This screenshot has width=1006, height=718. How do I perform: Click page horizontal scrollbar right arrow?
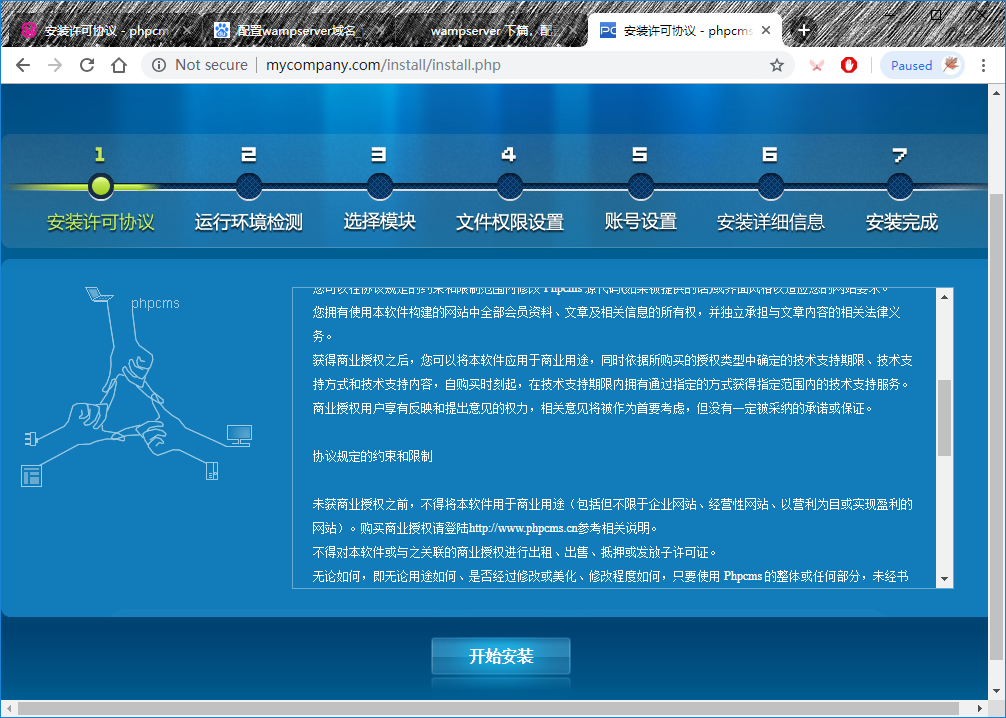pyautogui.click(x=980, y=708)
